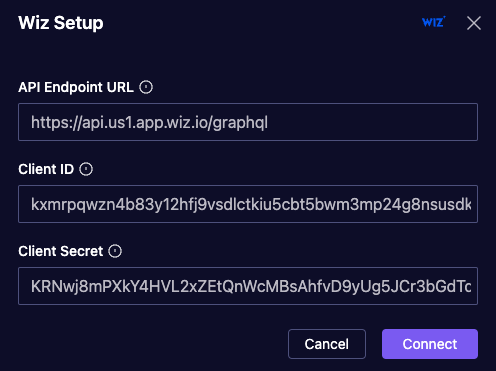Click the info icon beside API Endpoint URL
The width and height of the screenshot is (496, 371).
pos(146,87)
